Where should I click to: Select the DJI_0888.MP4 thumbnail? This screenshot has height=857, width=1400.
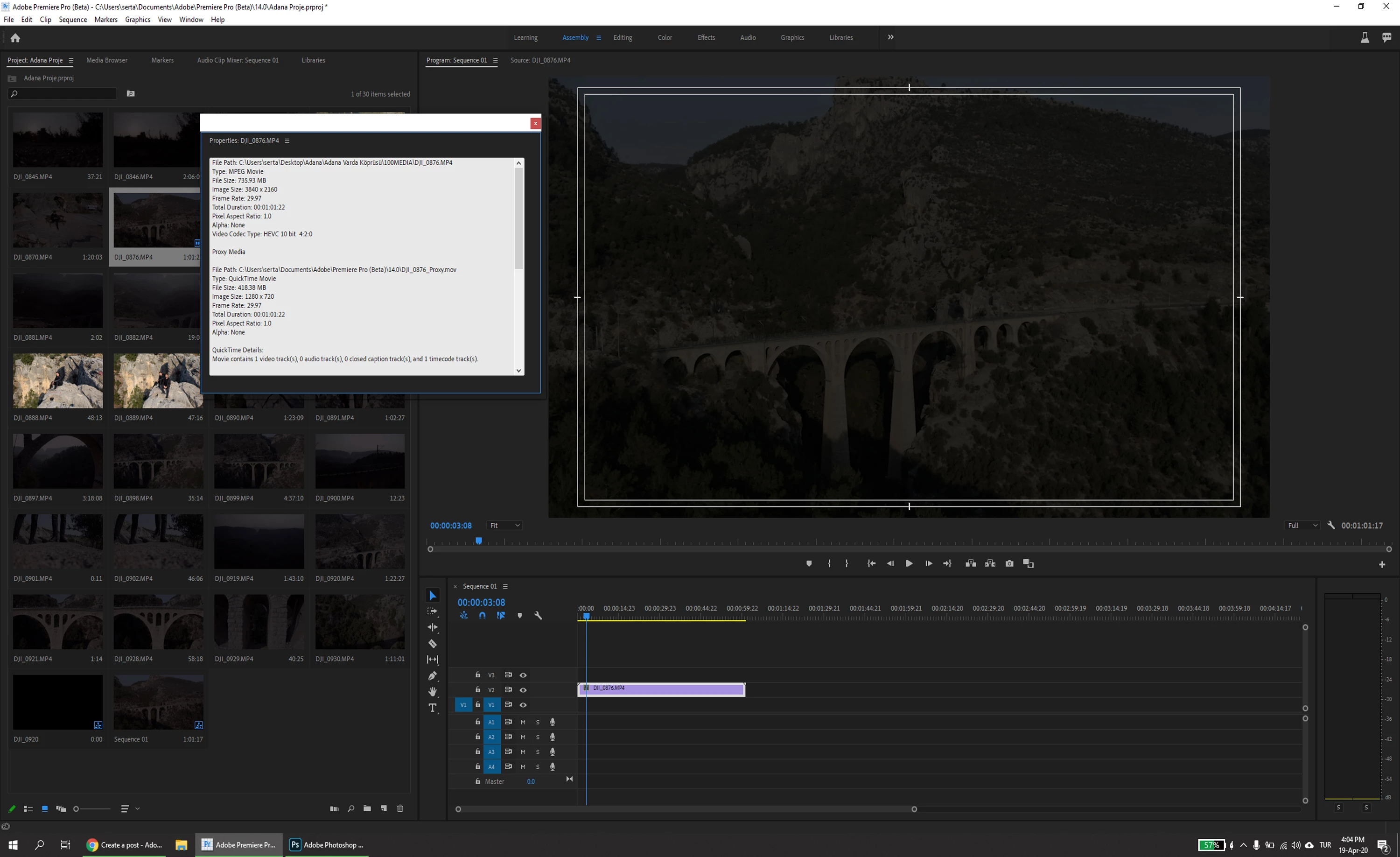pyautogui.click(x=58, y=381)
